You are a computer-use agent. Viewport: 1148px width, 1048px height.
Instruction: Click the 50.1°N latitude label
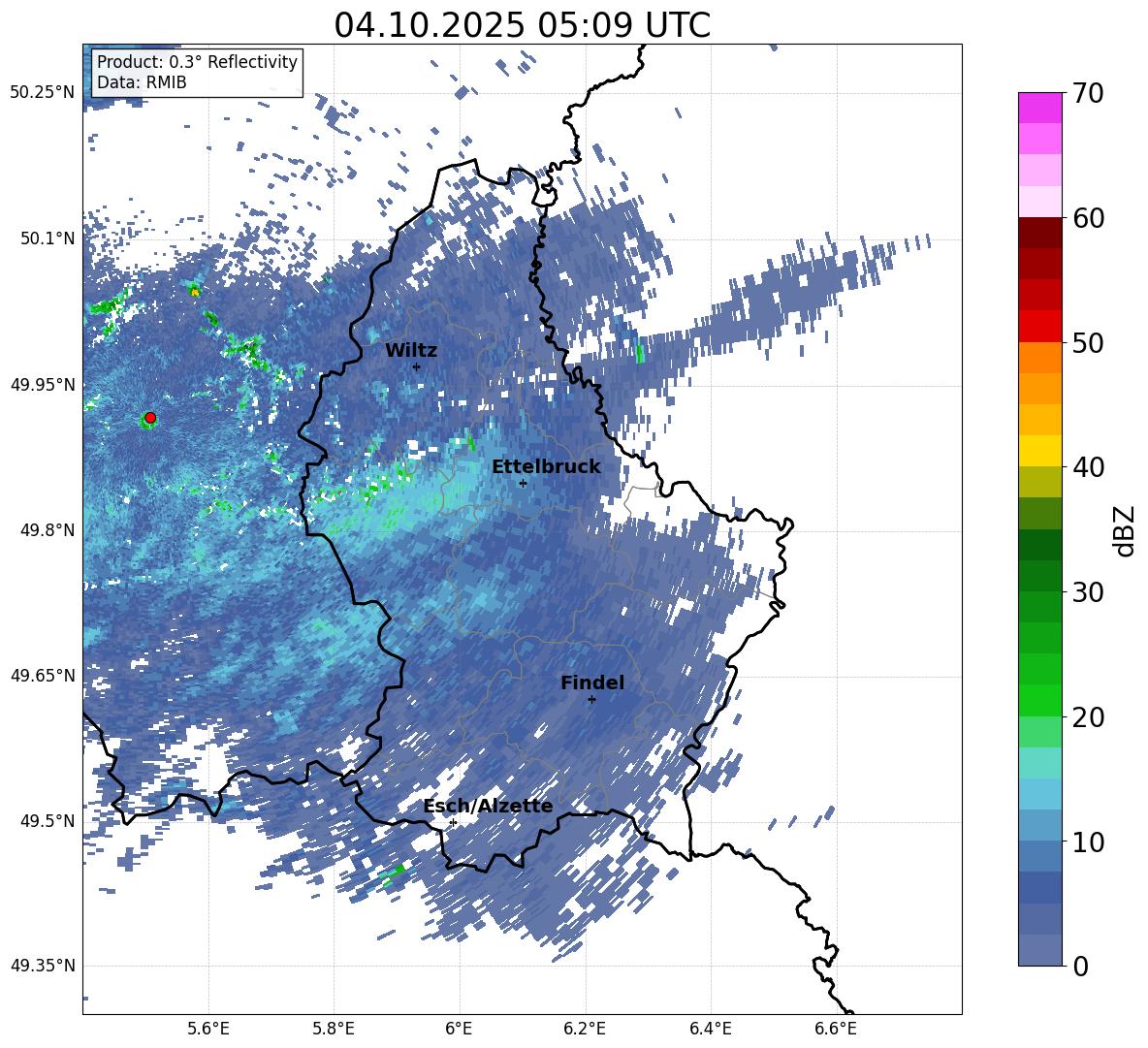[48, 238]
